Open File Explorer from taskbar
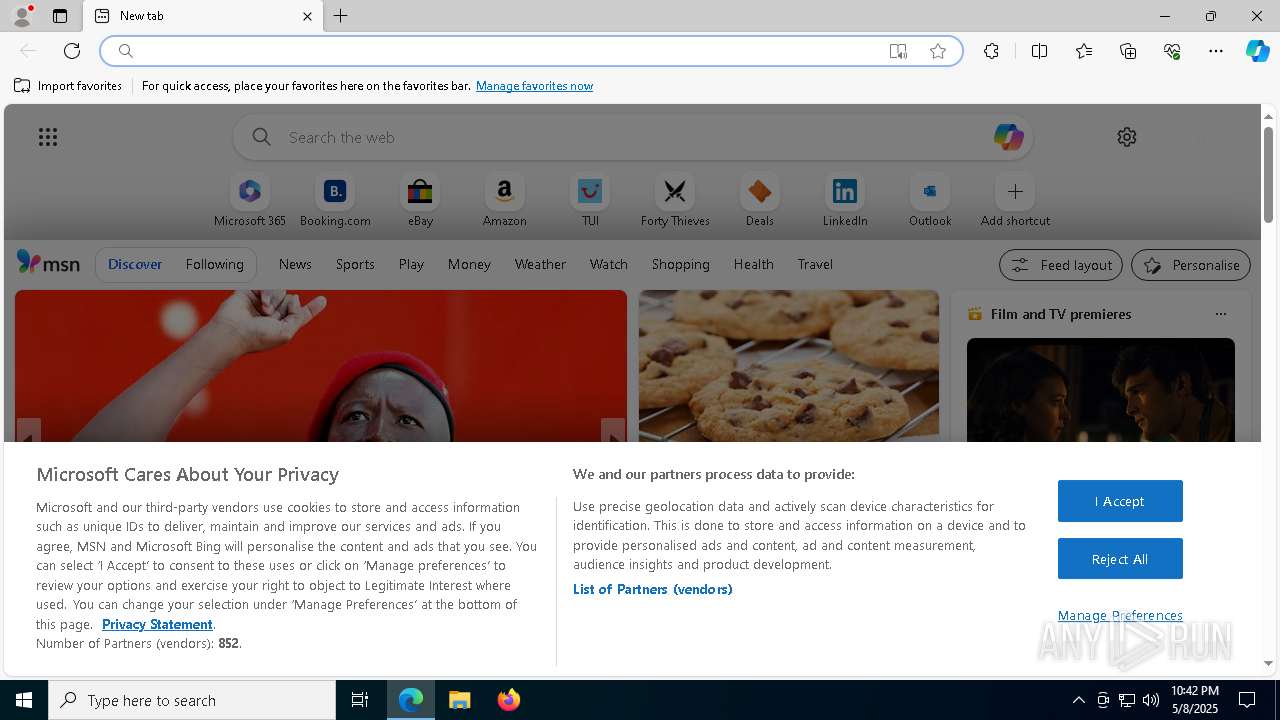This screenshot has height=720, width=1280. pyautogui.click(x=460, y=700)
